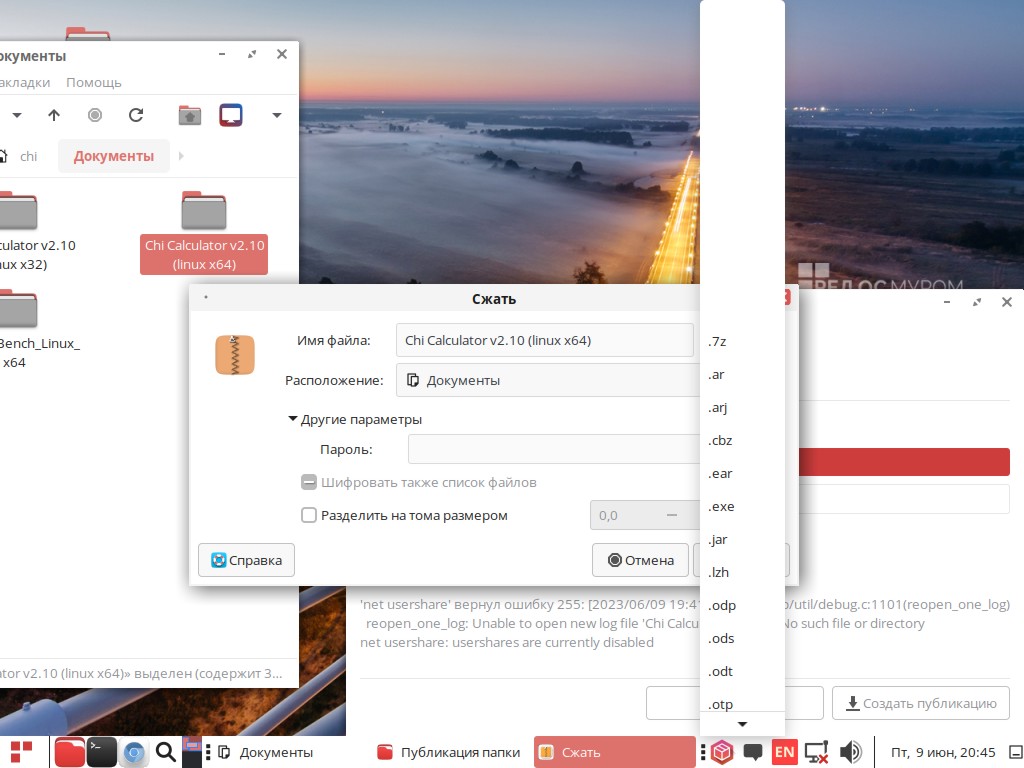The height and width of the screenshot is (768, 1024).
Task: Enable Разделить на тома размером checkbox
Action: click(309, 515)
